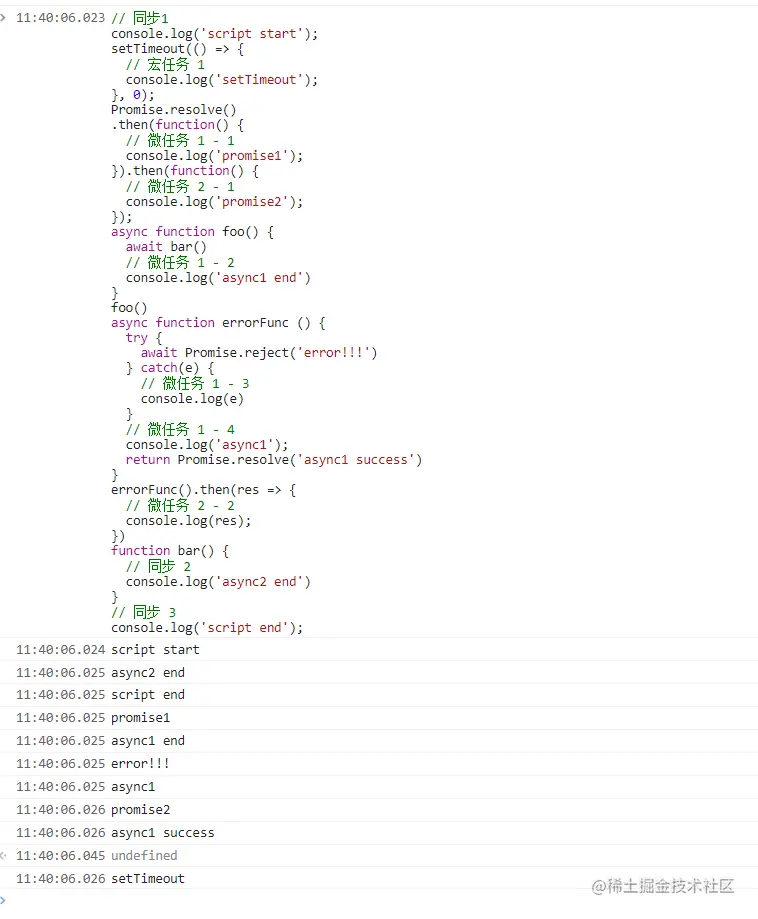Click code line console.log(res);
Viewport: 758px width, 919px height.
click(x=188, y=520)
